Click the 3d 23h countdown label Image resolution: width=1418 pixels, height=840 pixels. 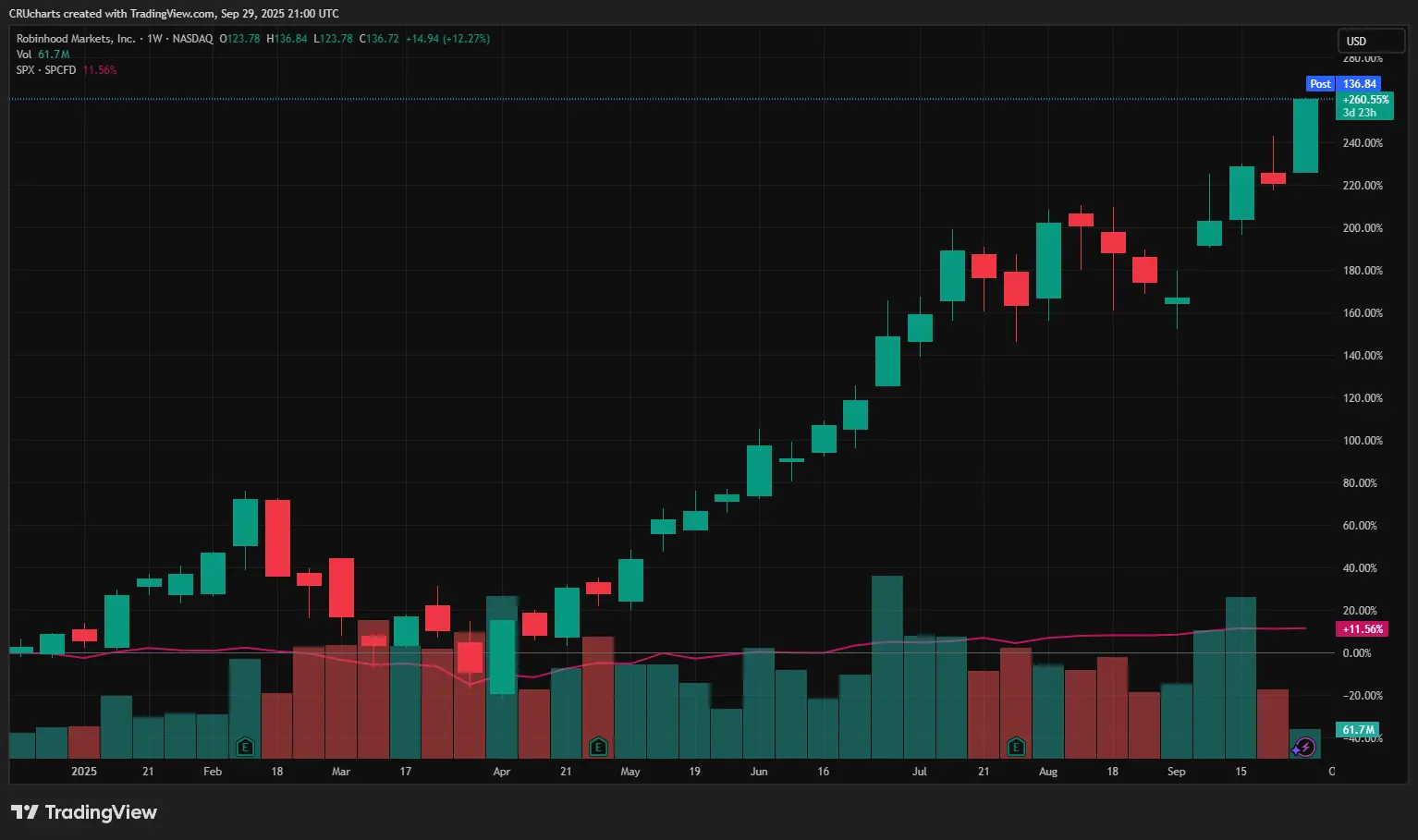coord(1359,113)
